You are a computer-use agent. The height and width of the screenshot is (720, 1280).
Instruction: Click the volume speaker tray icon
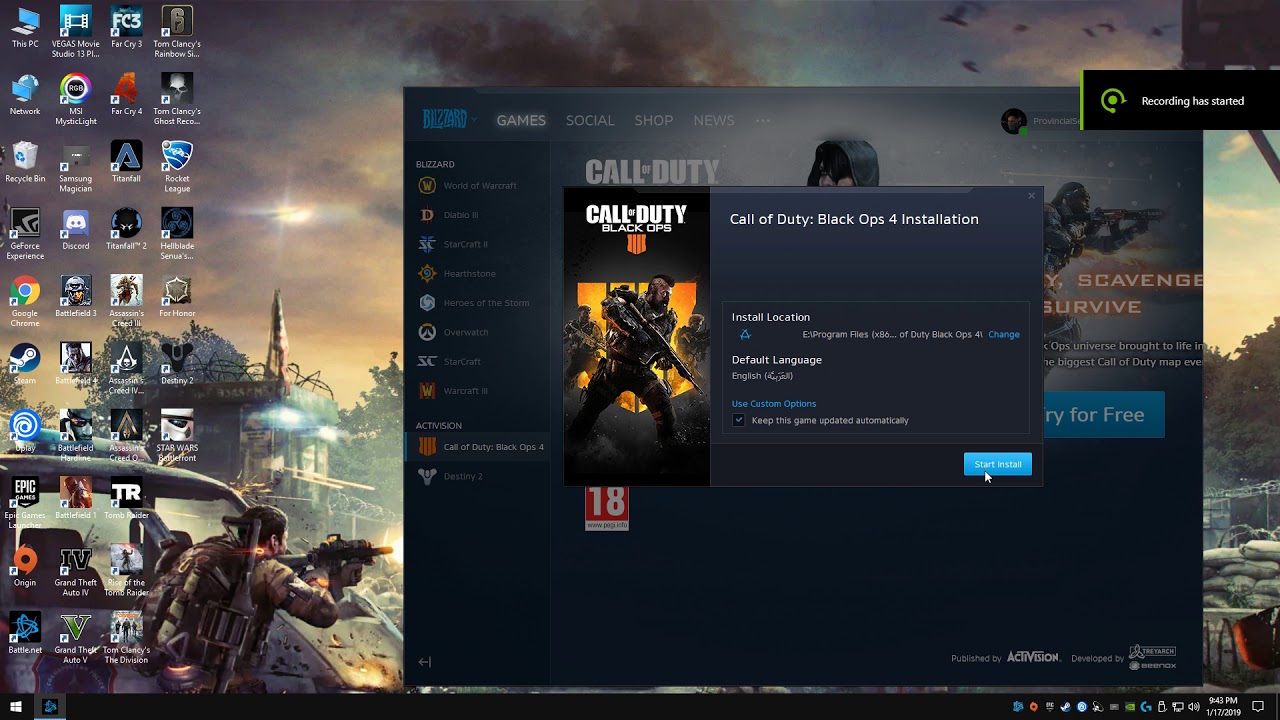pos(1194,707)
